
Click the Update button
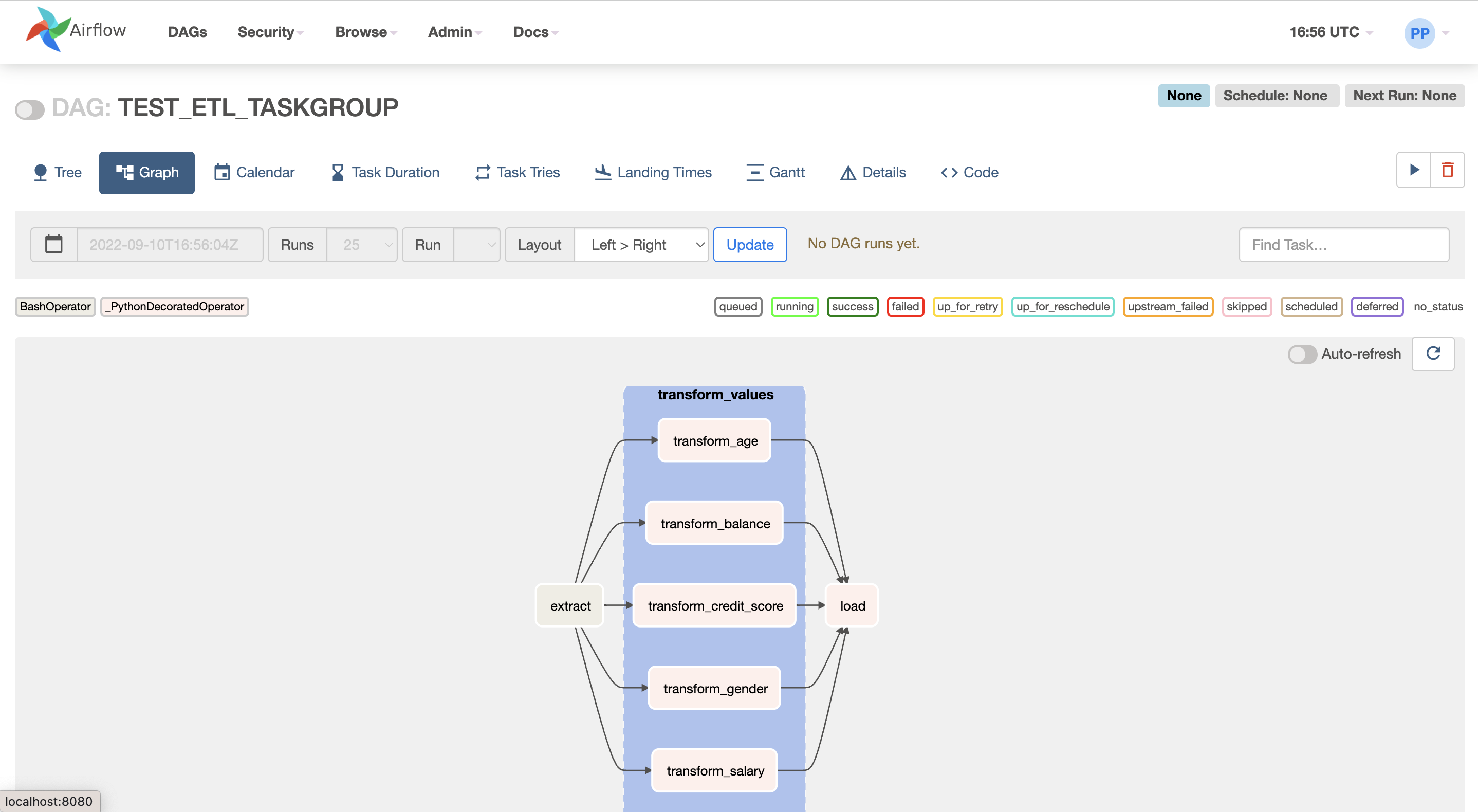coord(750,245)
